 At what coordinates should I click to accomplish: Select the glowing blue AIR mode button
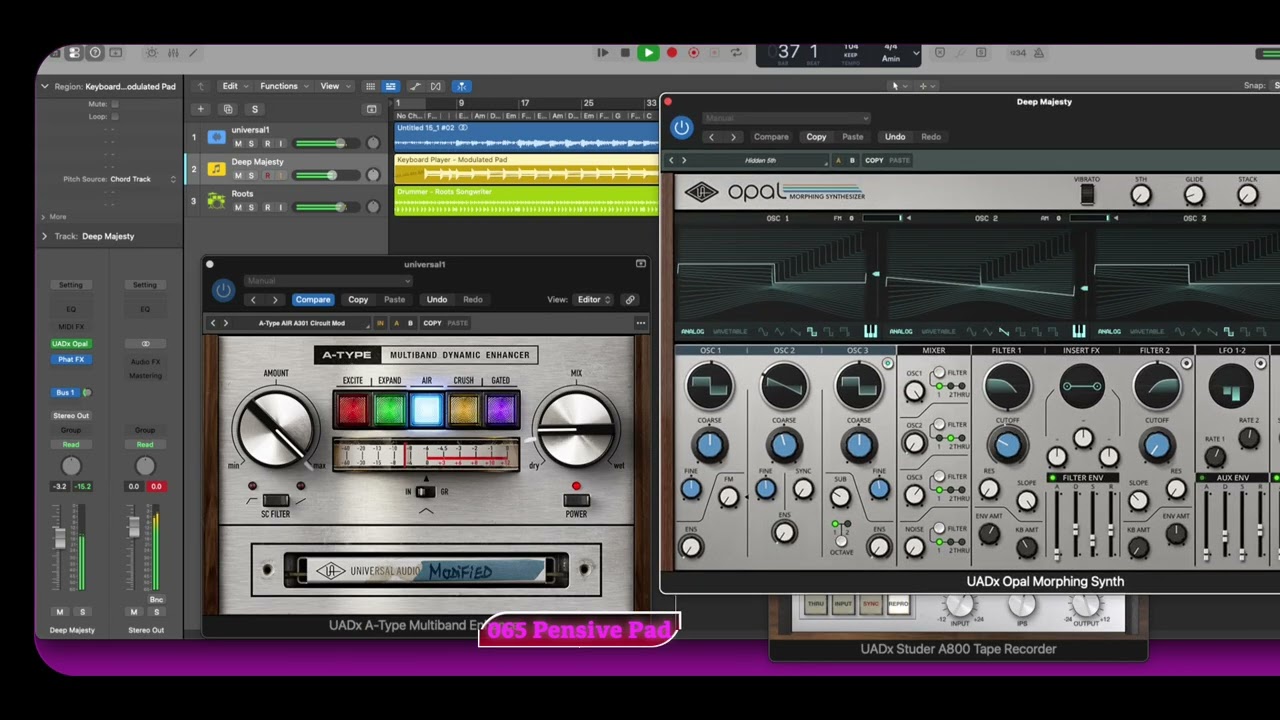426,409
